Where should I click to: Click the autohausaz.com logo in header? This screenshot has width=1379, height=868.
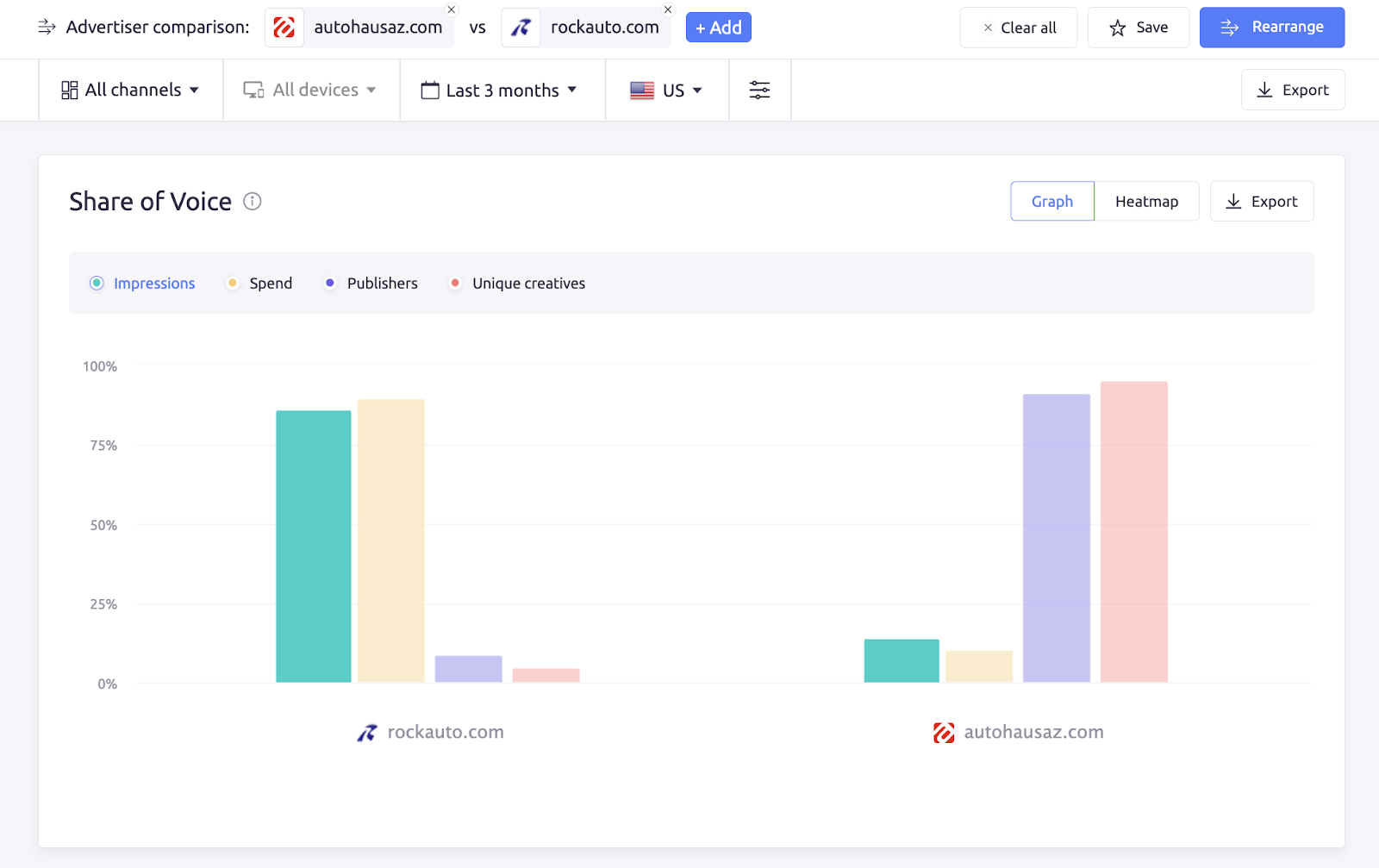pos(284,28)
